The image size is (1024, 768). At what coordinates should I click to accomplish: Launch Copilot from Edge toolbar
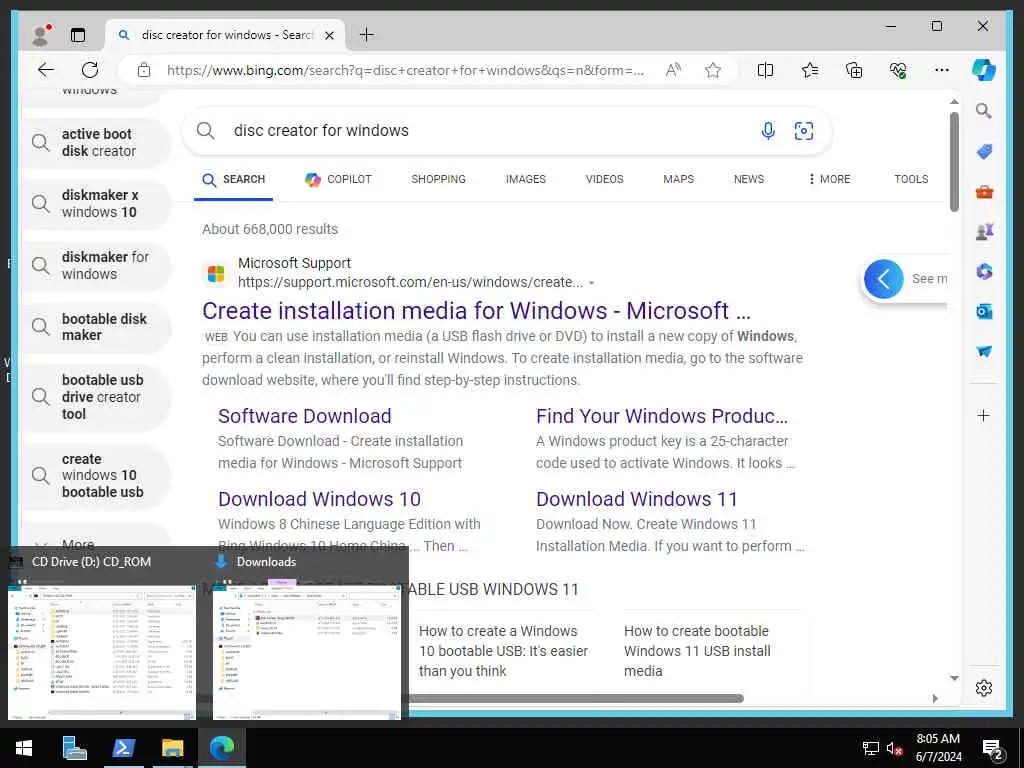(984, 70)
